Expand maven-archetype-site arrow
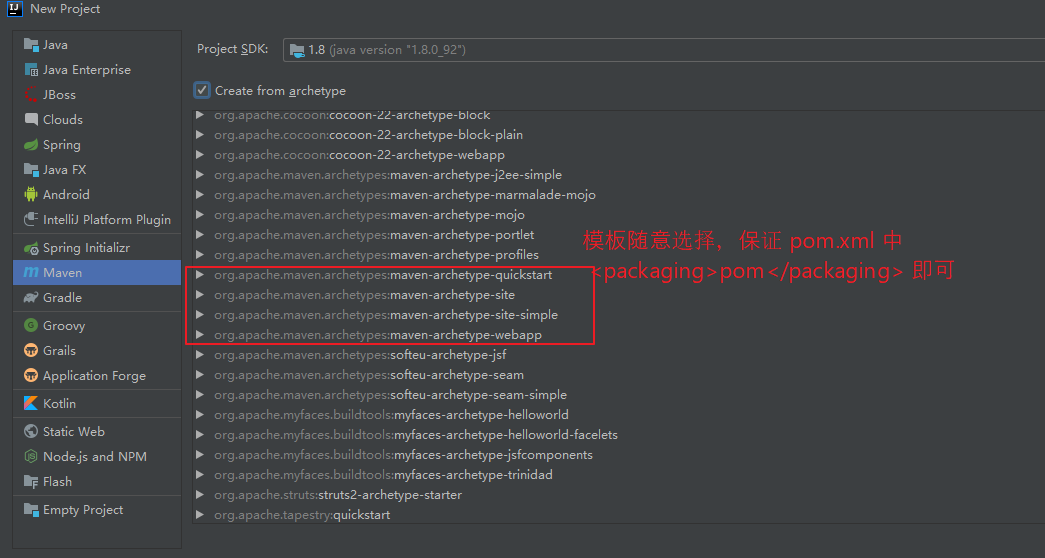The height and width of the screenshot is (558, 1045). pyautogui.click(x=200, y=295)
